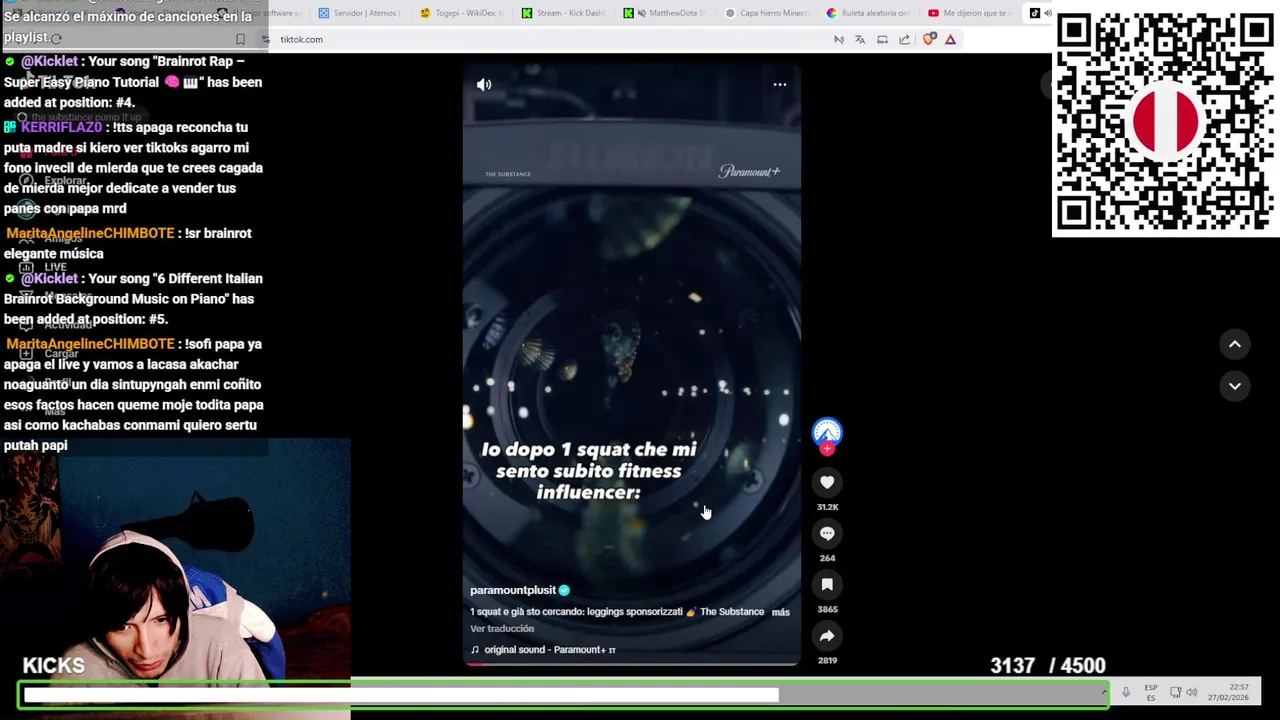Click the Brave Shields lion icon
The height and width of the screenshot is (720, 1280).
(x=929, y=39)
